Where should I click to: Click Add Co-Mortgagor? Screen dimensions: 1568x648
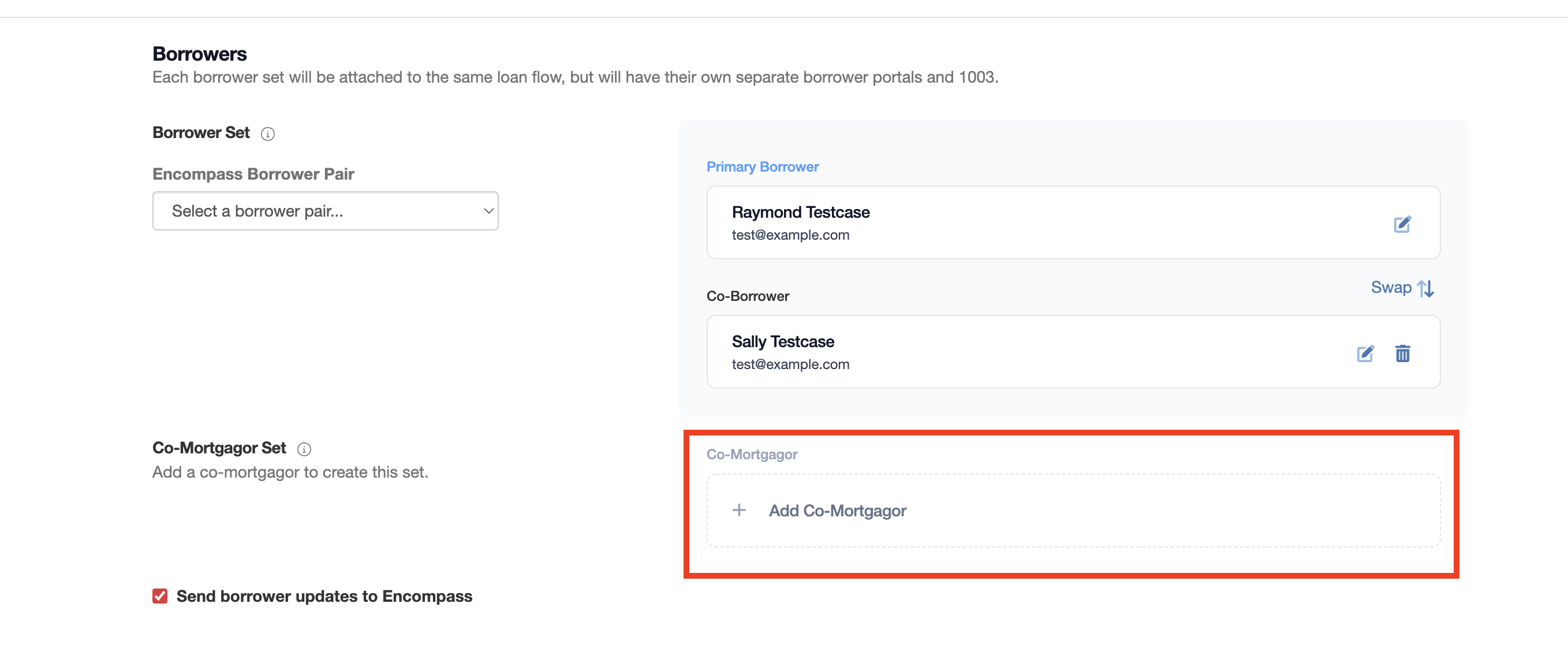pyautogui.click(x=837, y=511)
